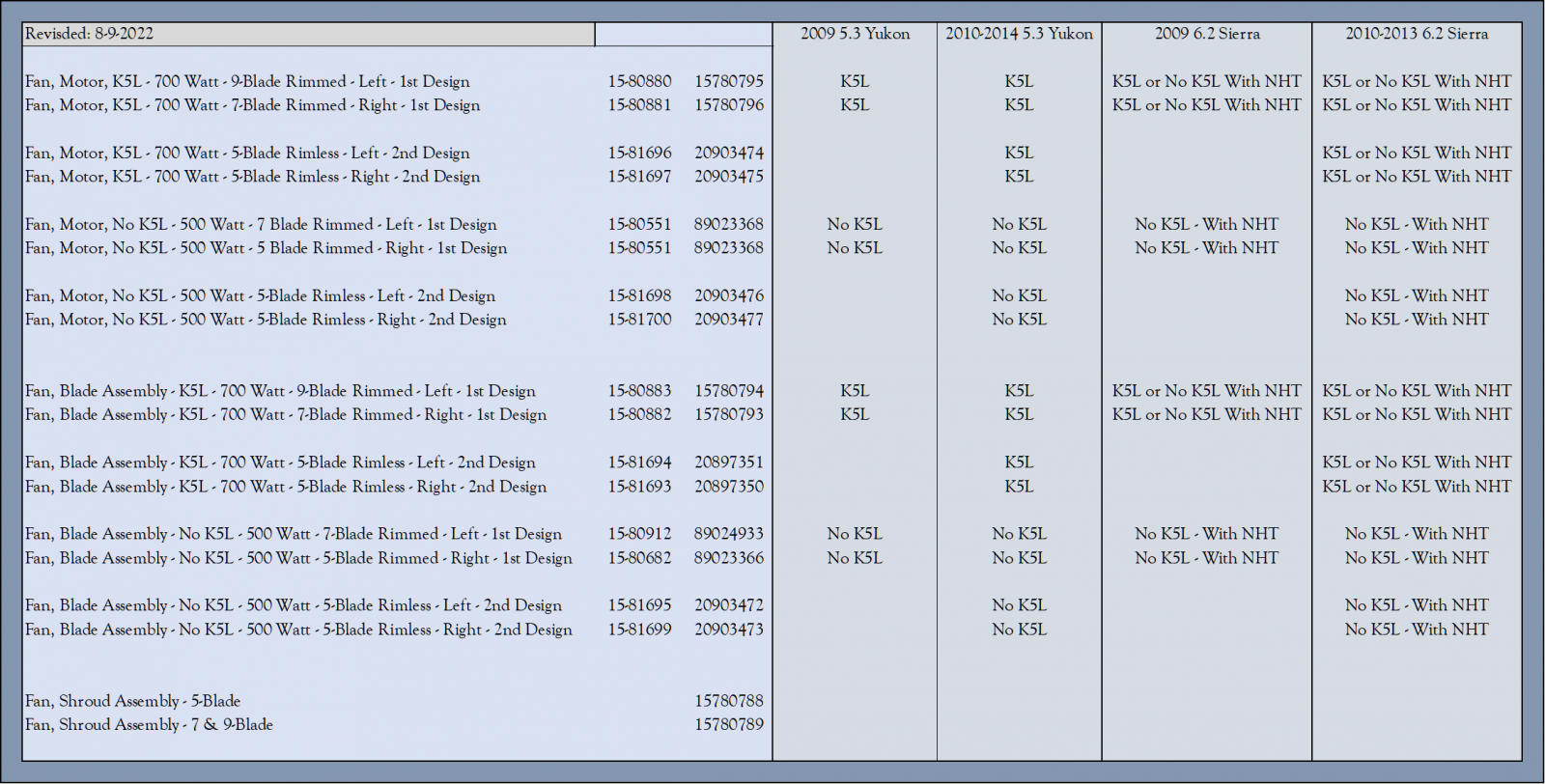The width and height of the screenshot is (1545, 784).
Task: Select K5L 9-Blade Rimmed Left blade assembly description
Action: tap(280, 391)
